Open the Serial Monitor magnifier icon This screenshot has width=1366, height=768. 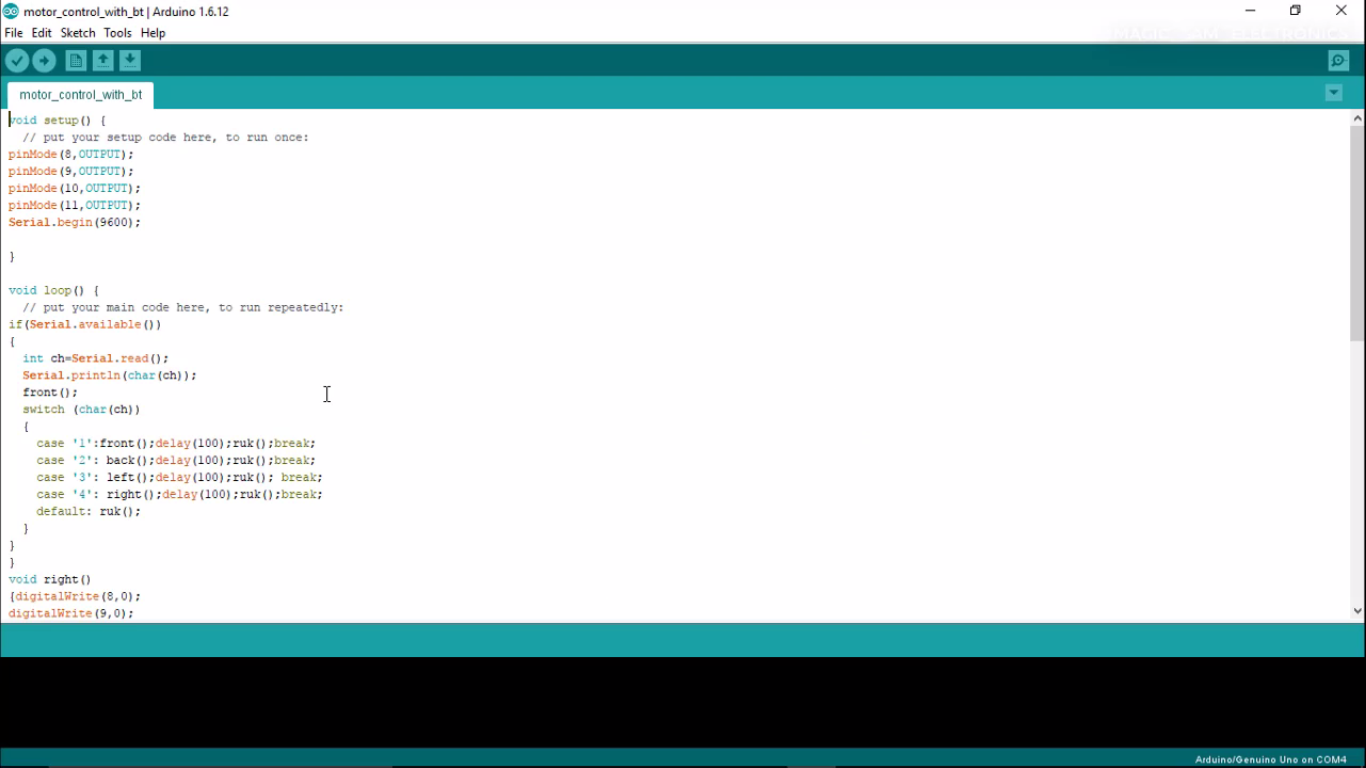[x=1339, y=61]
